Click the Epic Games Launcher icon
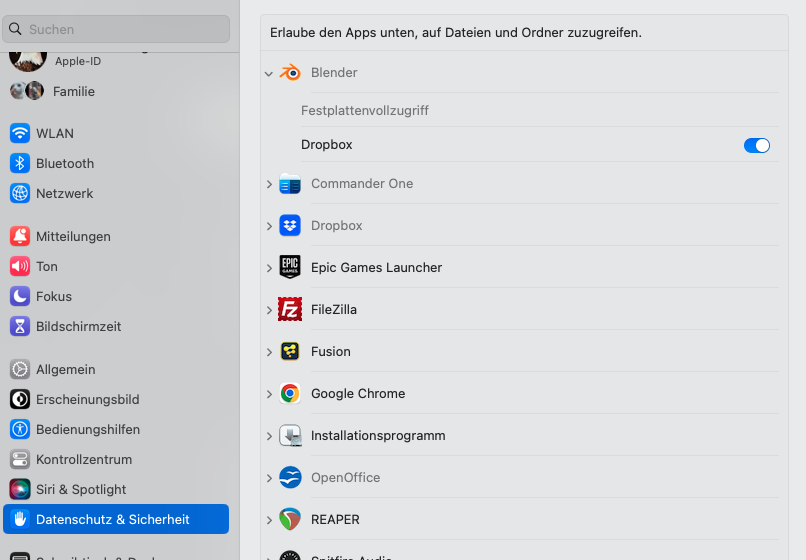 290,268
